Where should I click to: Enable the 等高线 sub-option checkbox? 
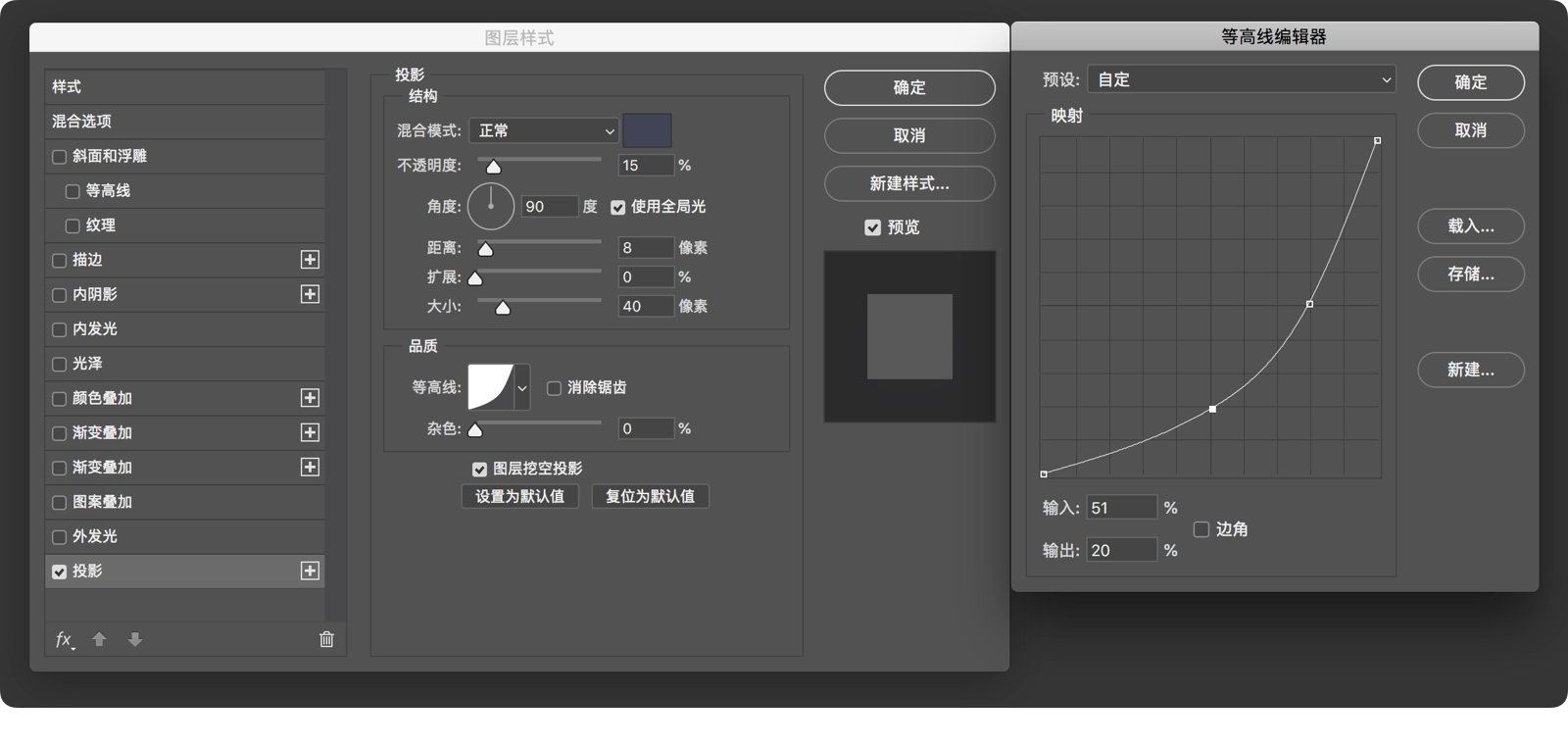[73, 191]
